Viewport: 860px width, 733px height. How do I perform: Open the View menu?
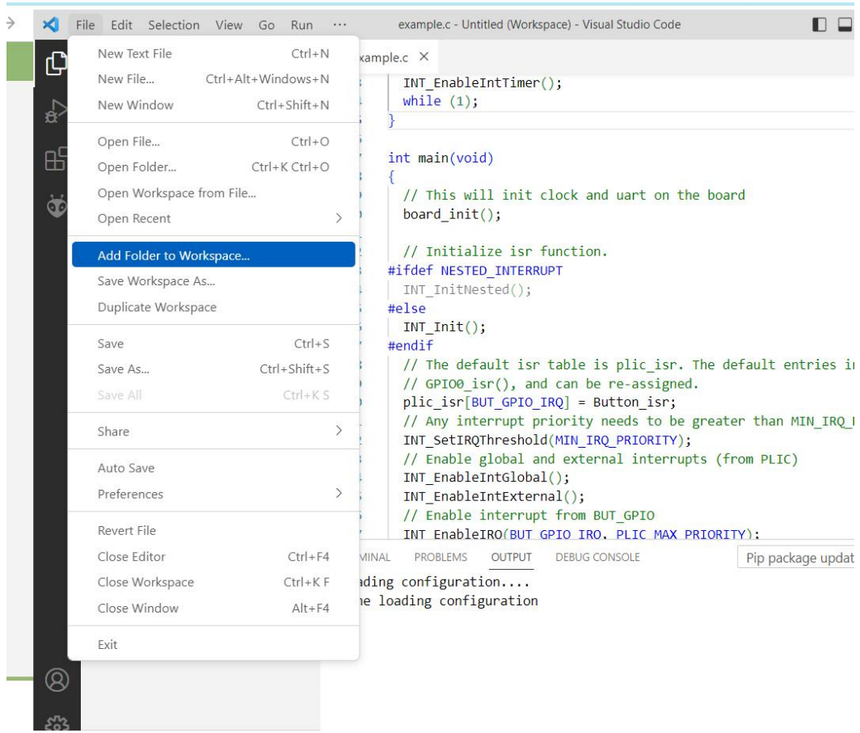[229, 25]
